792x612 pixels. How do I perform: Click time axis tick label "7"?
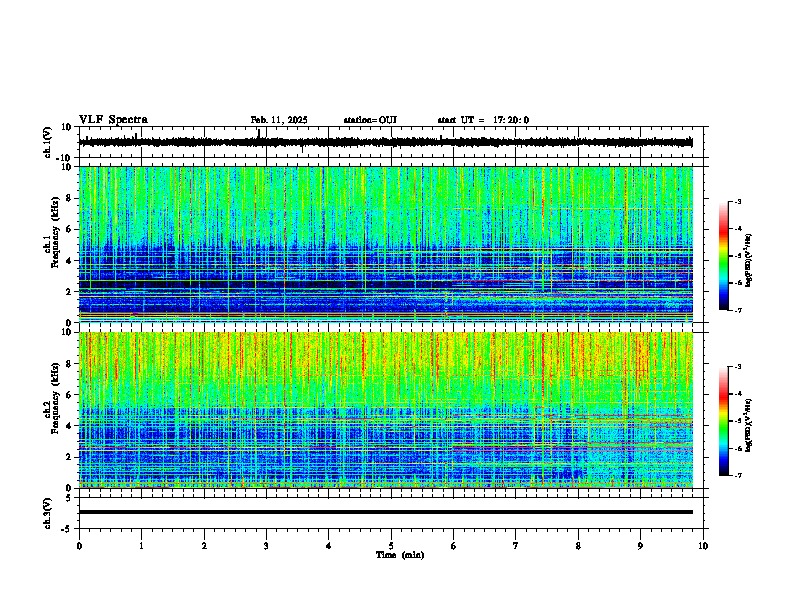[x=516, y=546]
